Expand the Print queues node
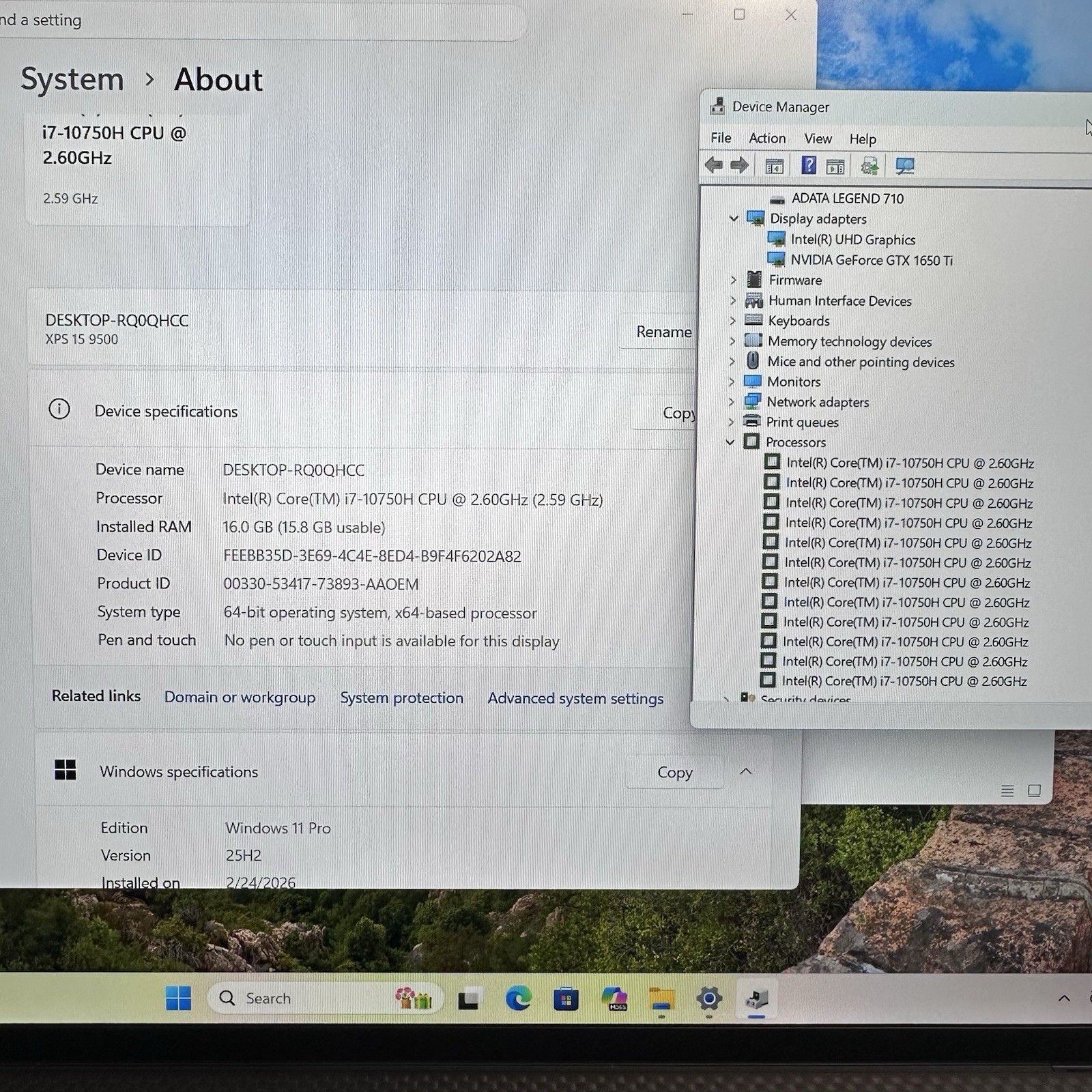This screenshot has height=1092, width=1092. (x=731, y=422)
